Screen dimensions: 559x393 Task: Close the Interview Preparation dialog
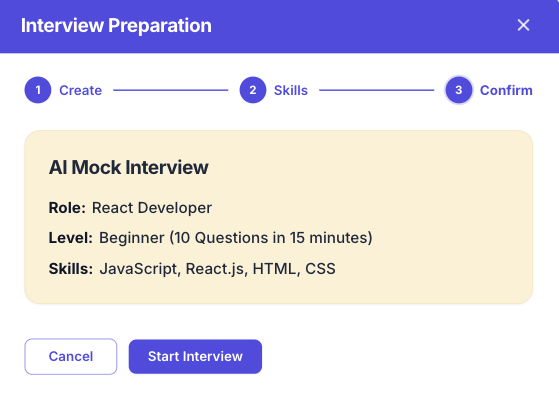click(x=523, y=25)
